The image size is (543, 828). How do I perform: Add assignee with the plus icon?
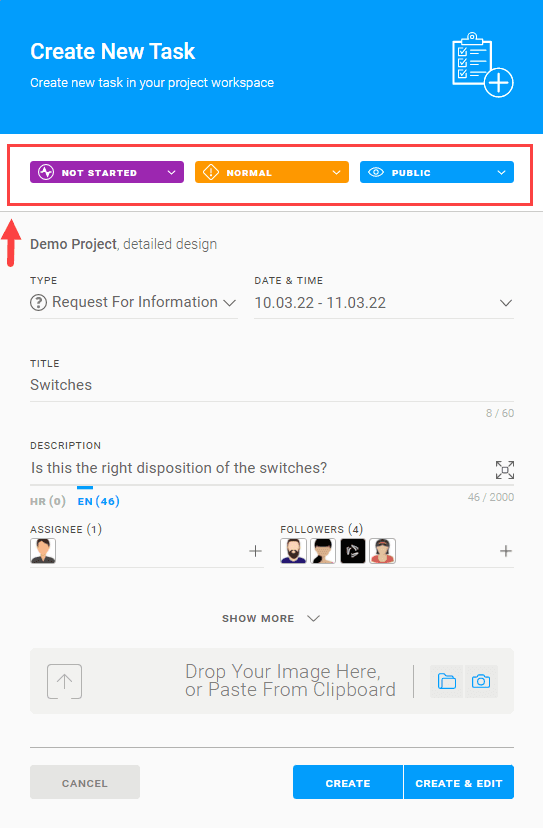pyautogui.click(x=256, y=551)
